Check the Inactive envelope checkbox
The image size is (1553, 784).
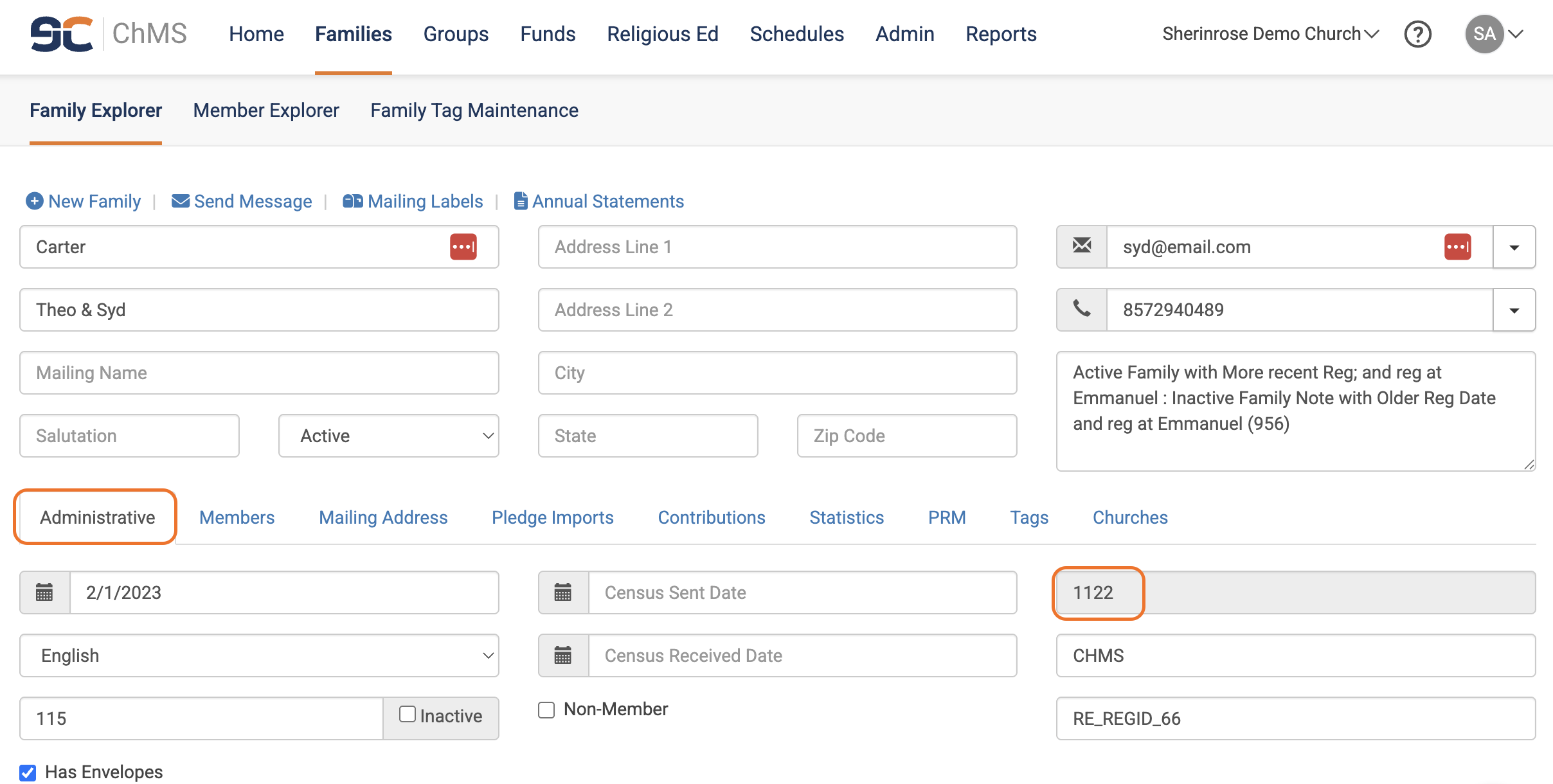click(x=408, y=715)
